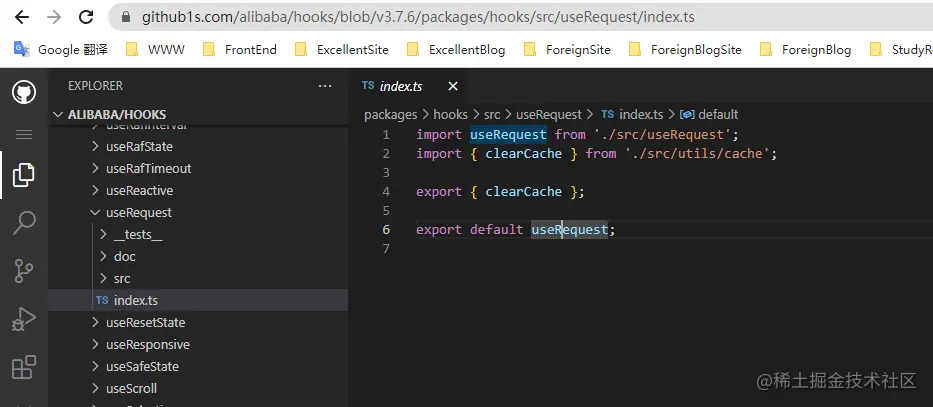The width and height of the screenshot is (933, 407).
Task: Expand the useRafTimeout folder
Action: coord(198,168)
